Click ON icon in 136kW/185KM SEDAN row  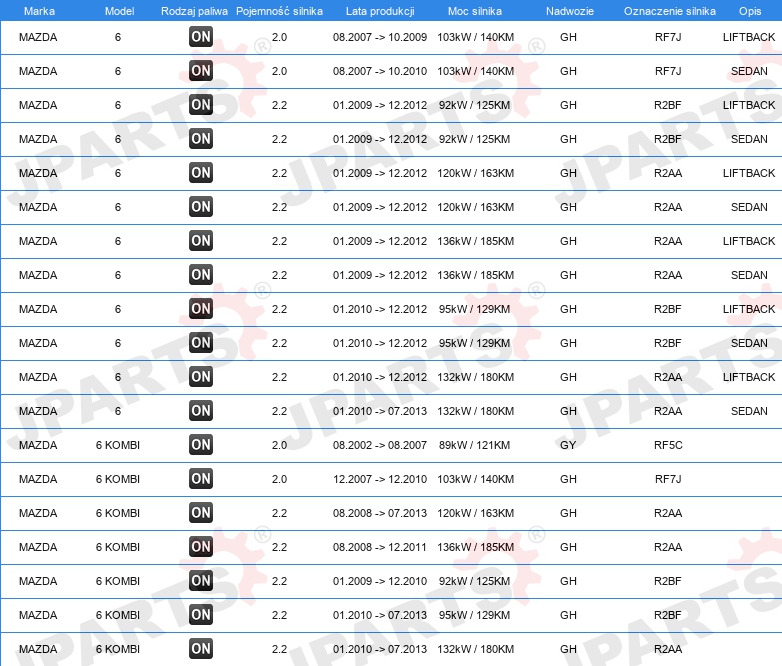coord(201,274)
